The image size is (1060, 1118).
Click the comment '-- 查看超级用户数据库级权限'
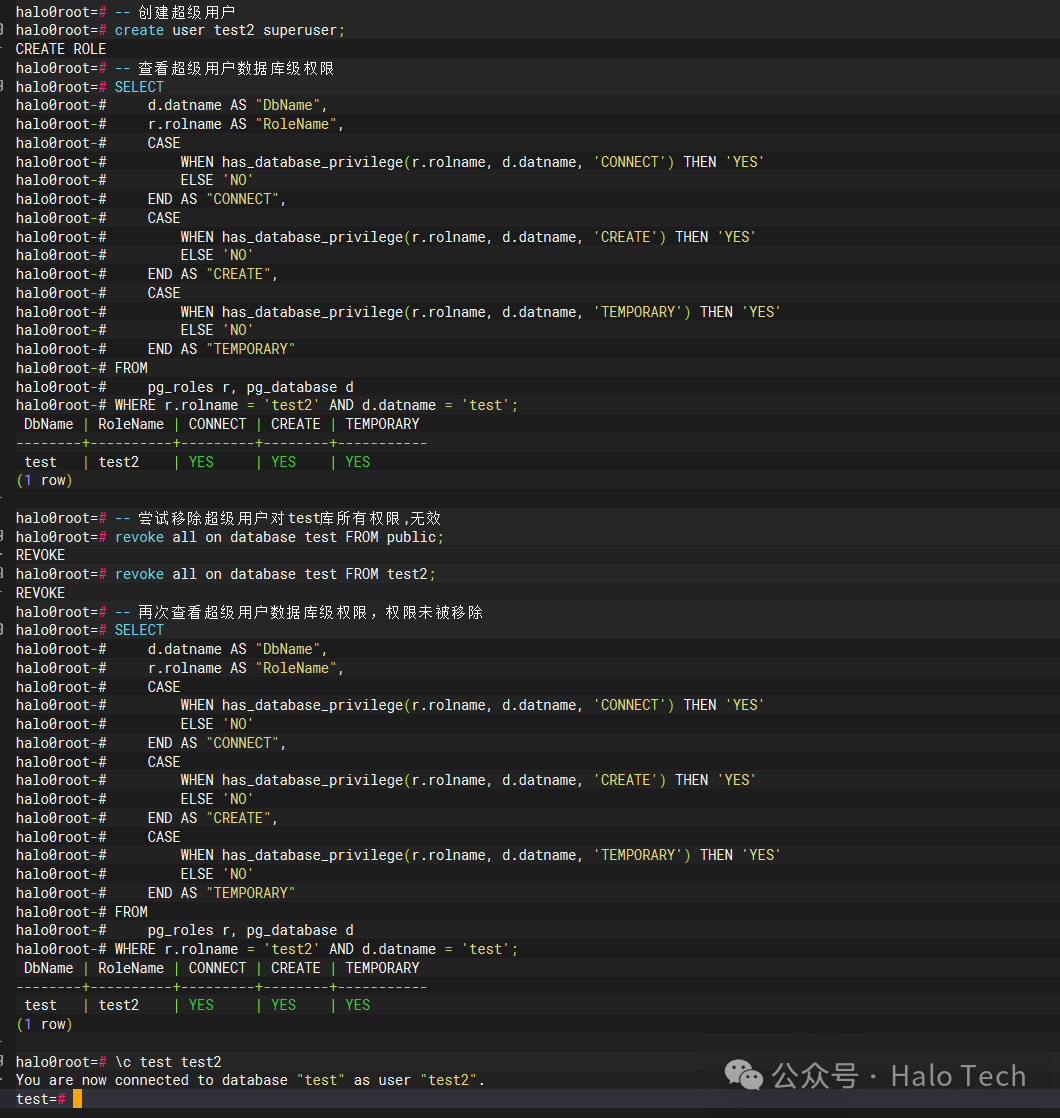[x=224, y=68]
